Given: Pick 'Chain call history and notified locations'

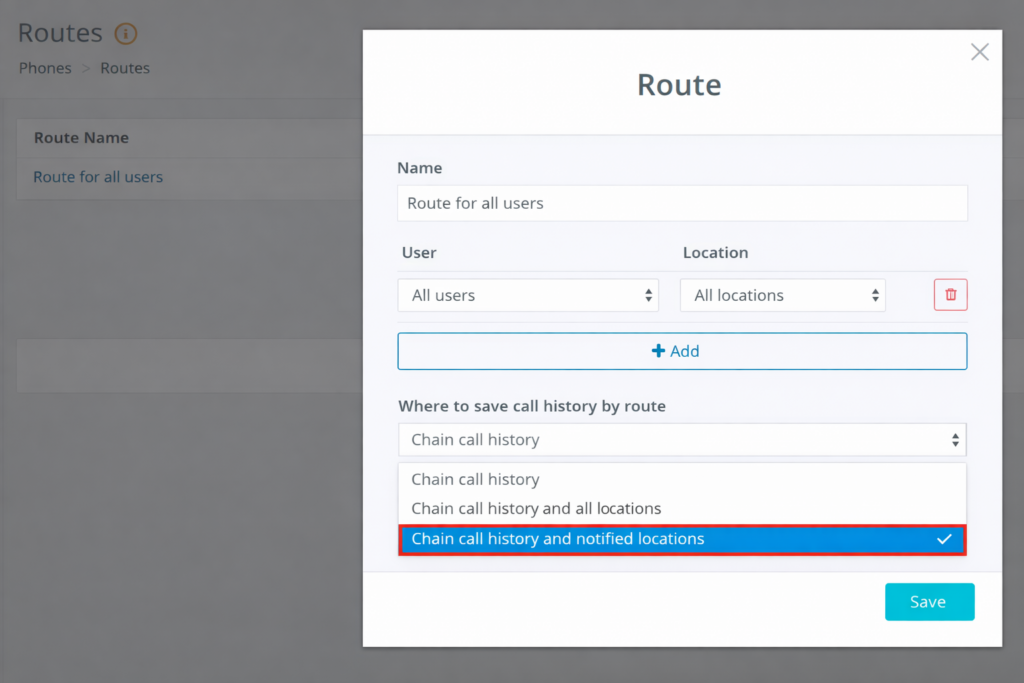Looking at the screenshot, I should tap(558, 539).
